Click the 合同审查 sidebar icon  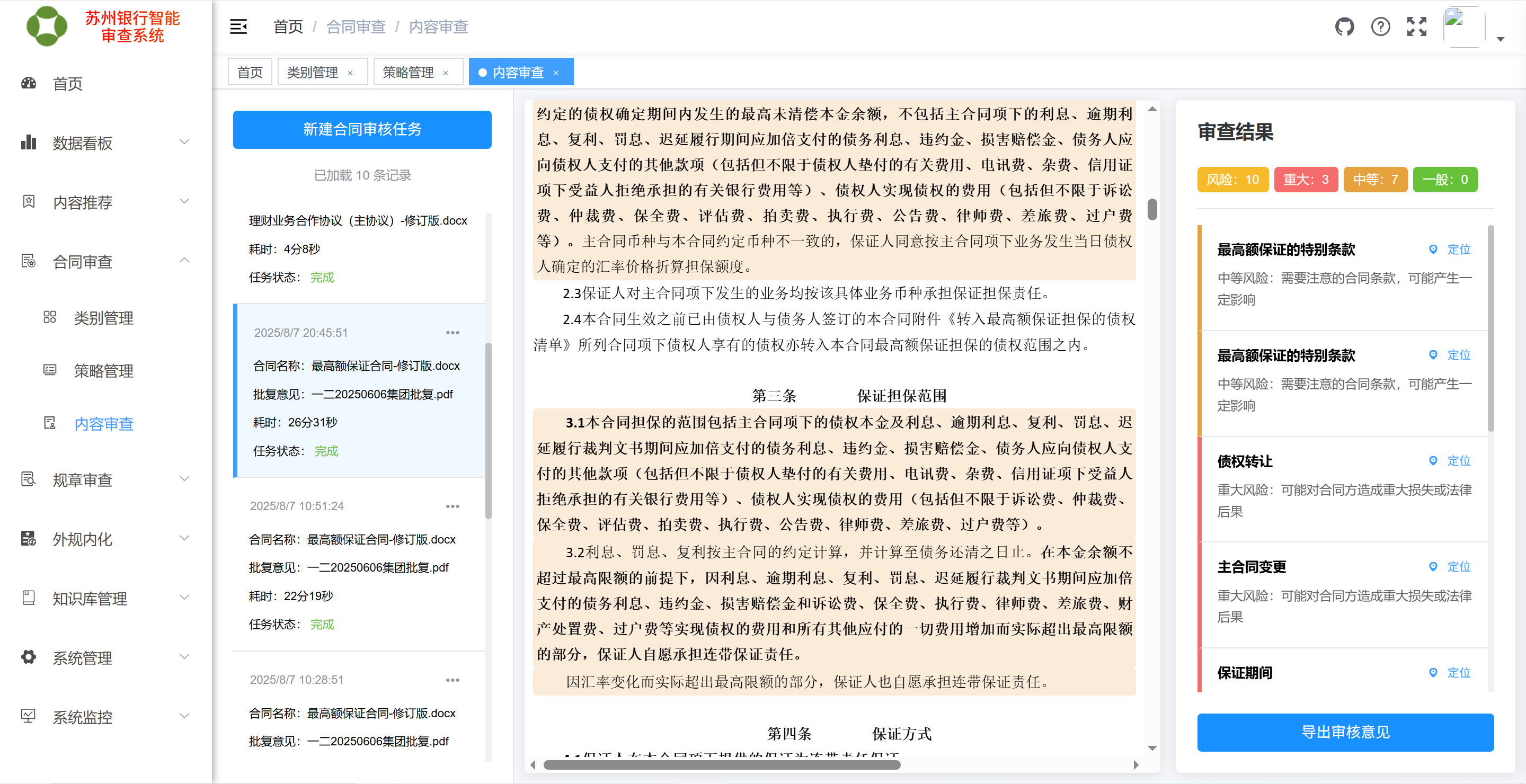coord(29,261)
